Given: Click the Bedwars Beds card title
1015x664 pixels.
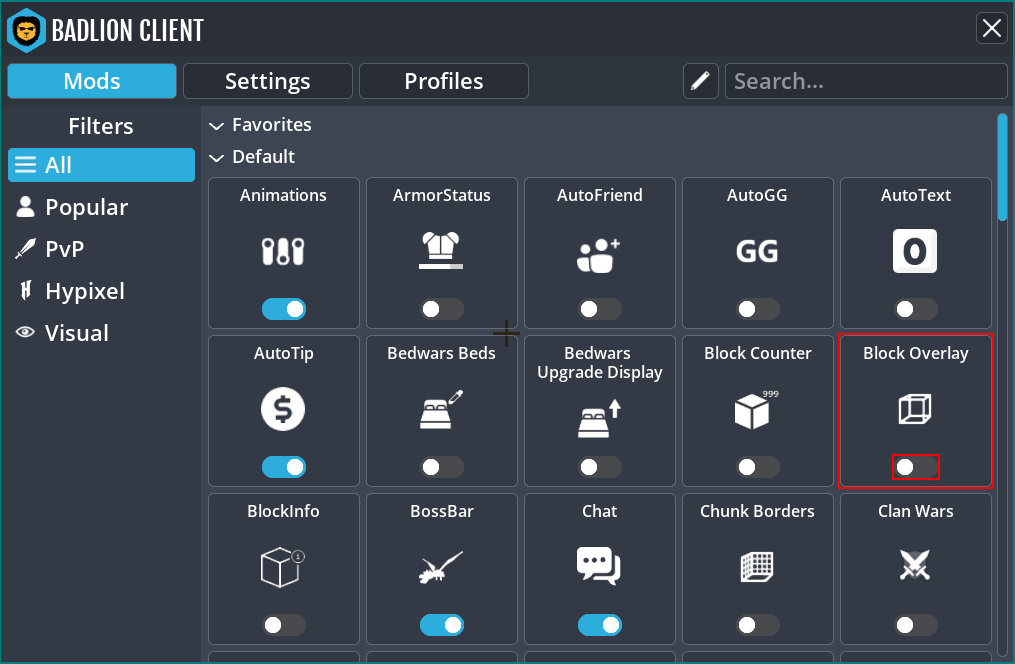Looking at the screenshot, I should pos(441,353).
